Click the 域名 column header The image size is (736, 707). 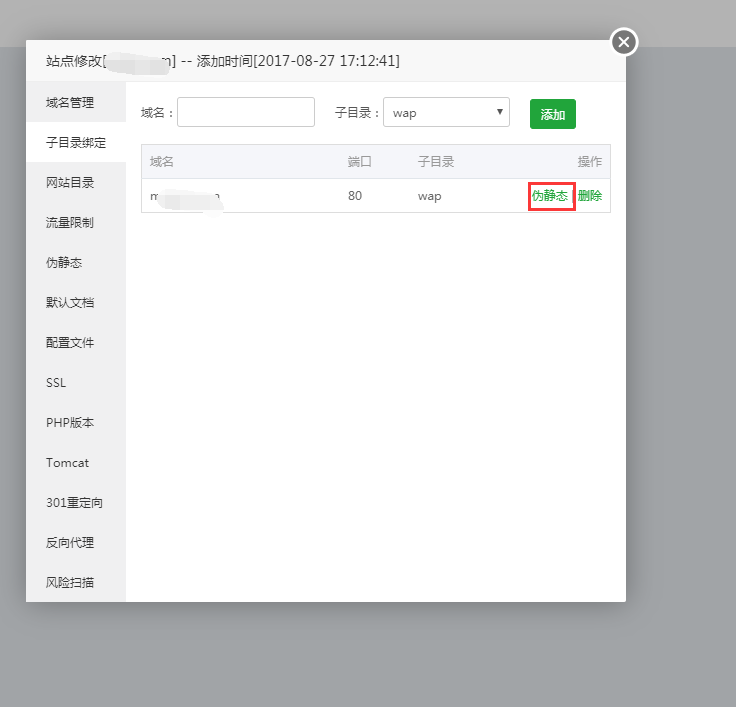click(x=161, y=161)
